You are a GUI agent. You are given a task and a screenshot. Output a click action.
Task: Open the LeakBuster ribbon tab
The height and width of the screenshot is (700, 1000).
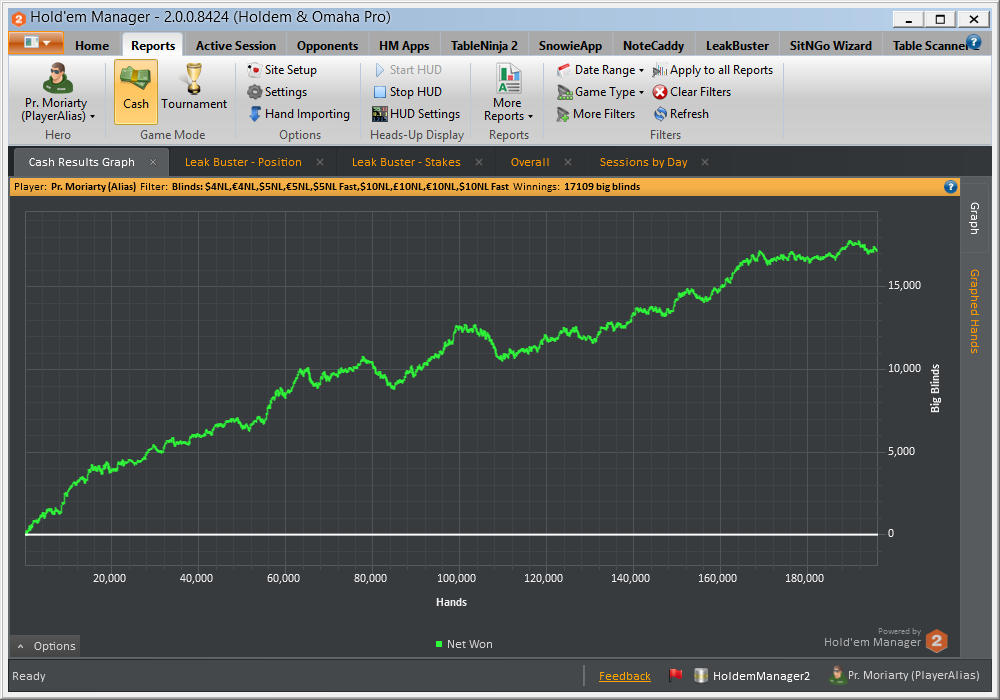737,46
